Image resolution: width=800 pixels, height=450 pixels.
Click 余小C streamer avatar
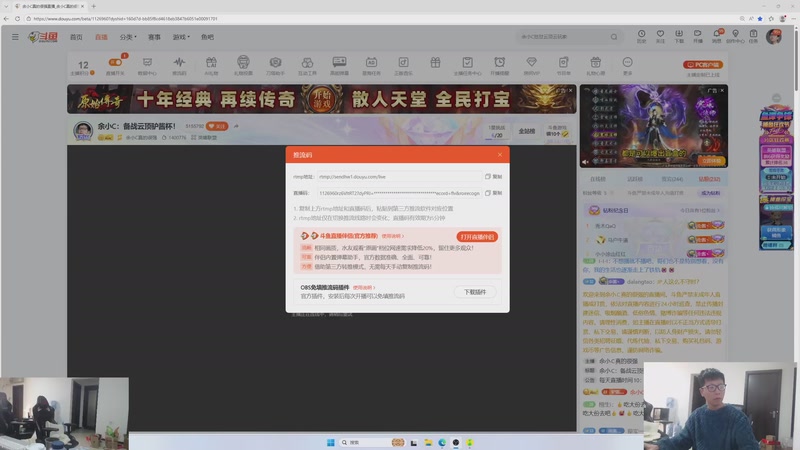point(83,131)
